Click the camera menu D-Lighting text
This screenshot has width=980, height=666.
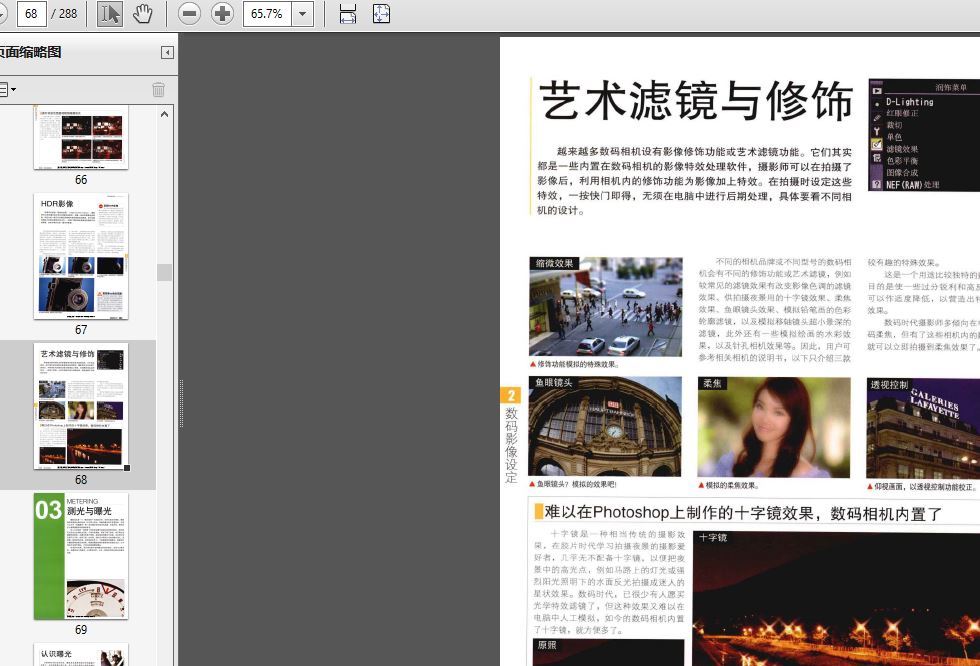[x=909, y=102]
